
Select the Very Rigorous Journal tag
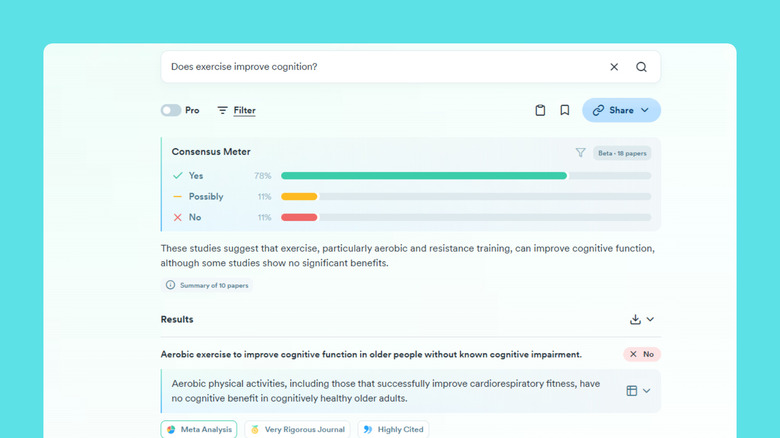click(297, 429)
